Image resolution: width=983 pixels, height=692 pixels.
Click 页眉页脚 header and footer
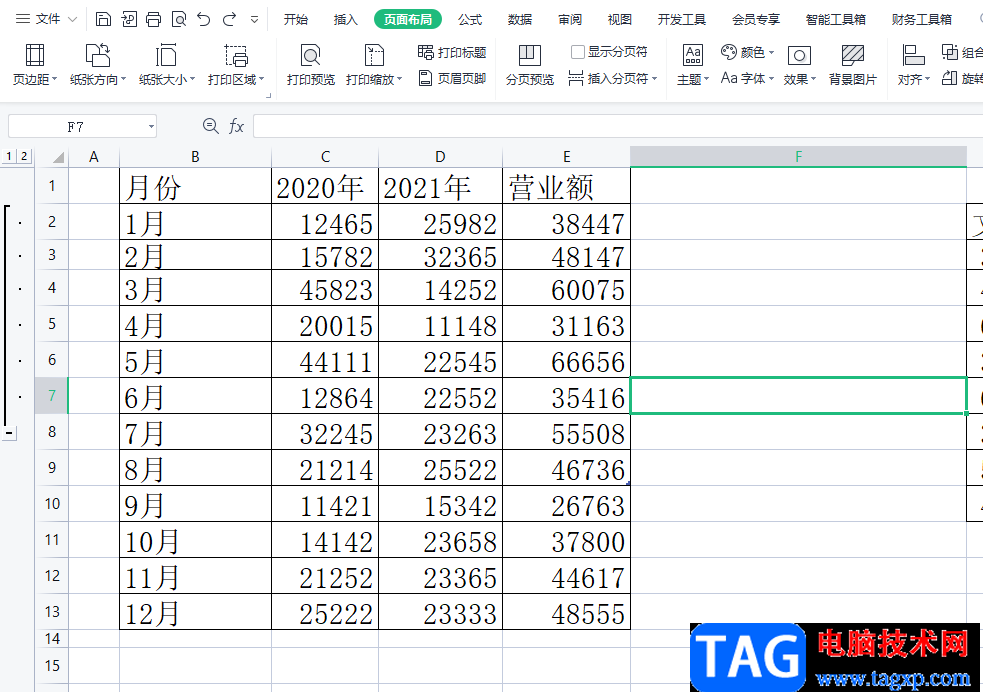(x=452, y=78)
